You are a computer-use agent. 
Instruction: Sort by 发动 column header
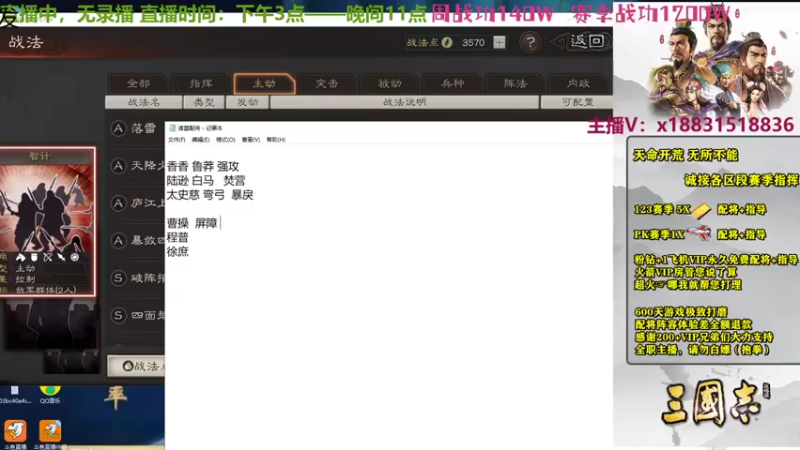click(x=247, y=102)
